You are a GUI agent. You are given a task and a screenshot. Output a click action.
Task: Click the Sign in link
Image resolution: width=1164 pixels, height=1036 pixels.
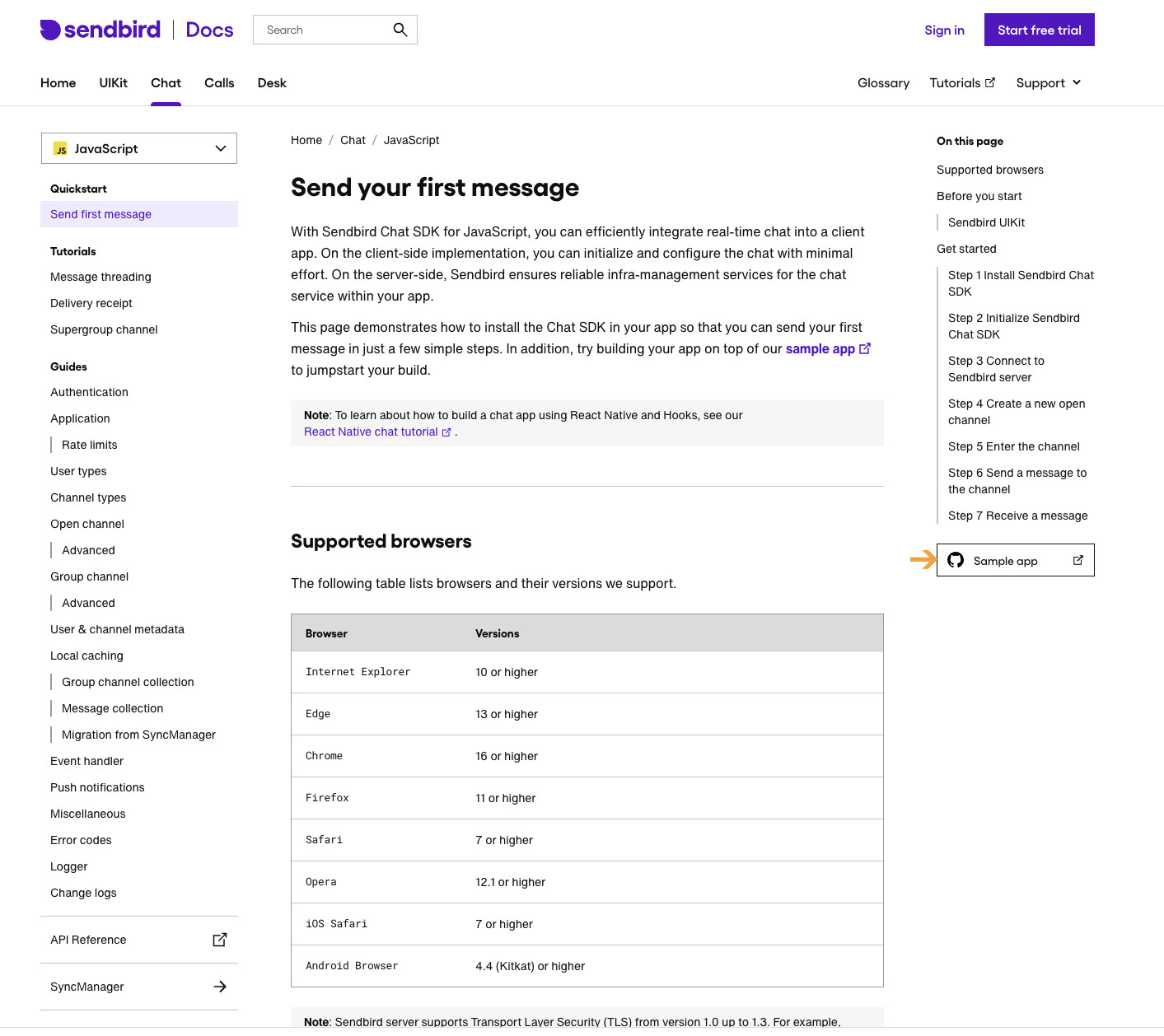(x=944, y=30)
